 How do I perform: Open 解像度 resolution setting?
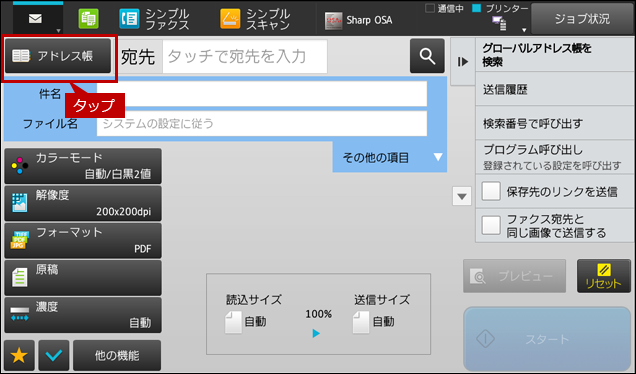83,203
